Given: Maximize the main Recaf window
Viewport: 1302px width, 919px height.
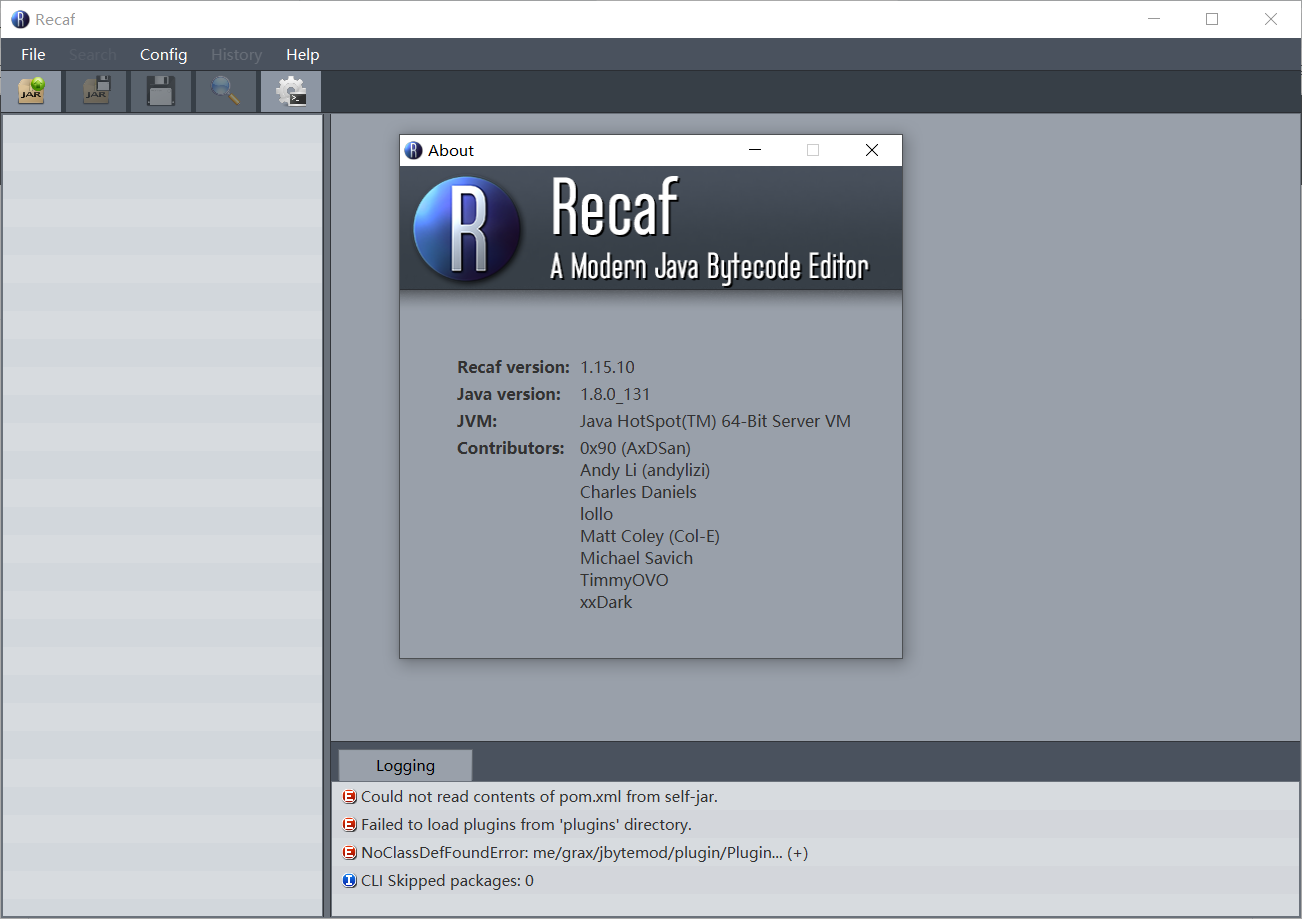Looking at the screenshot, I should [x=1212, y=19].
